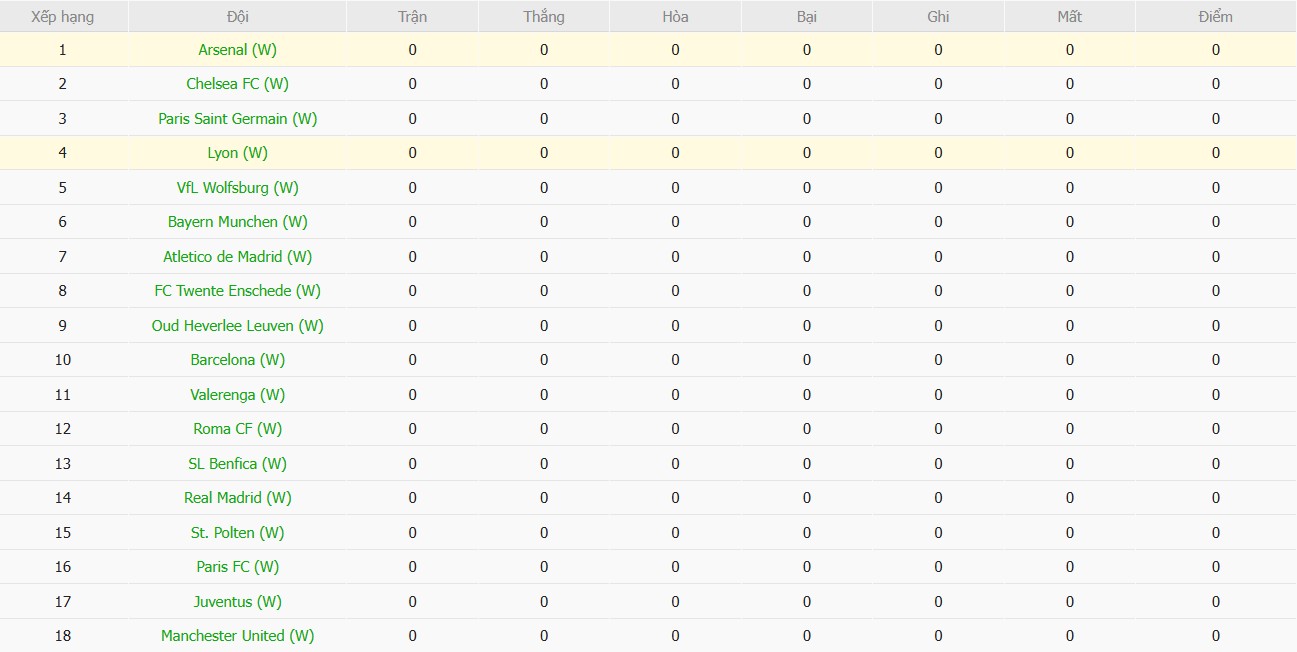Open St. Polten (W) team page

click(x=237, y=533)
